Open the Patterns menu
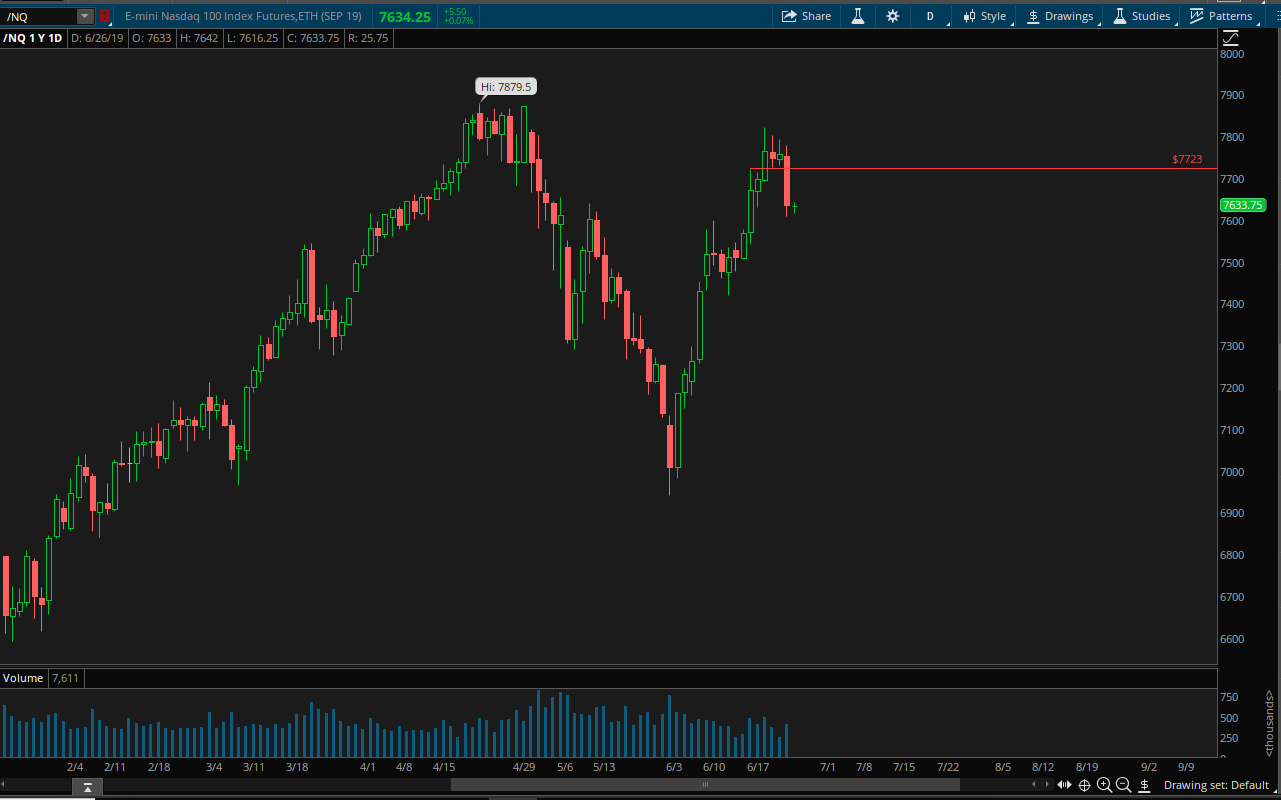Screen dimensions: 1281x800 1221,16
